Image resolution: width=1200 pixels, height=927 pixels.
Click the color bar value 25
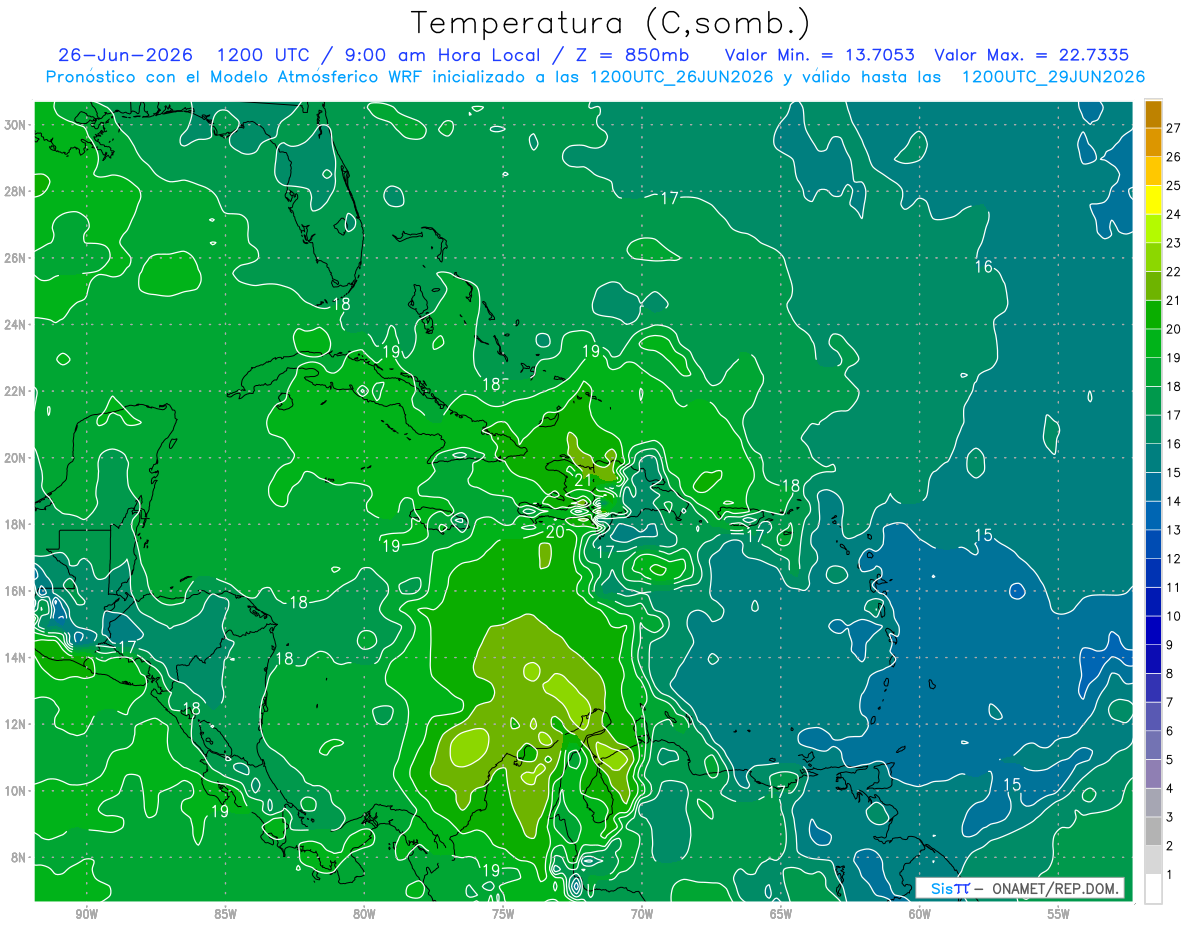coord(1173,185)
